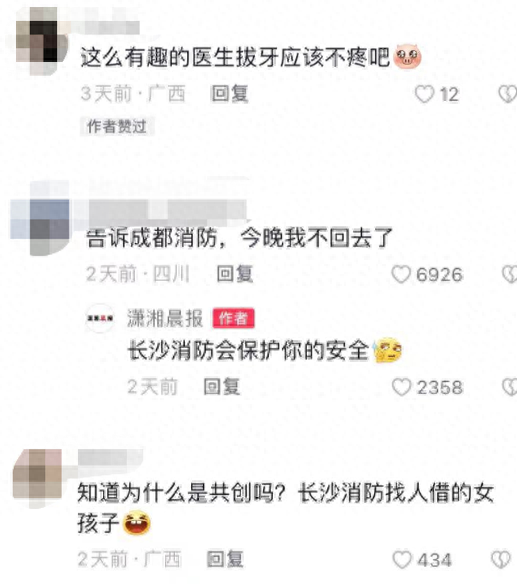The height and width of the screenshot is (588, 517).
Task: Like the comment with 434 likes
Action: [x=402, y=560]
